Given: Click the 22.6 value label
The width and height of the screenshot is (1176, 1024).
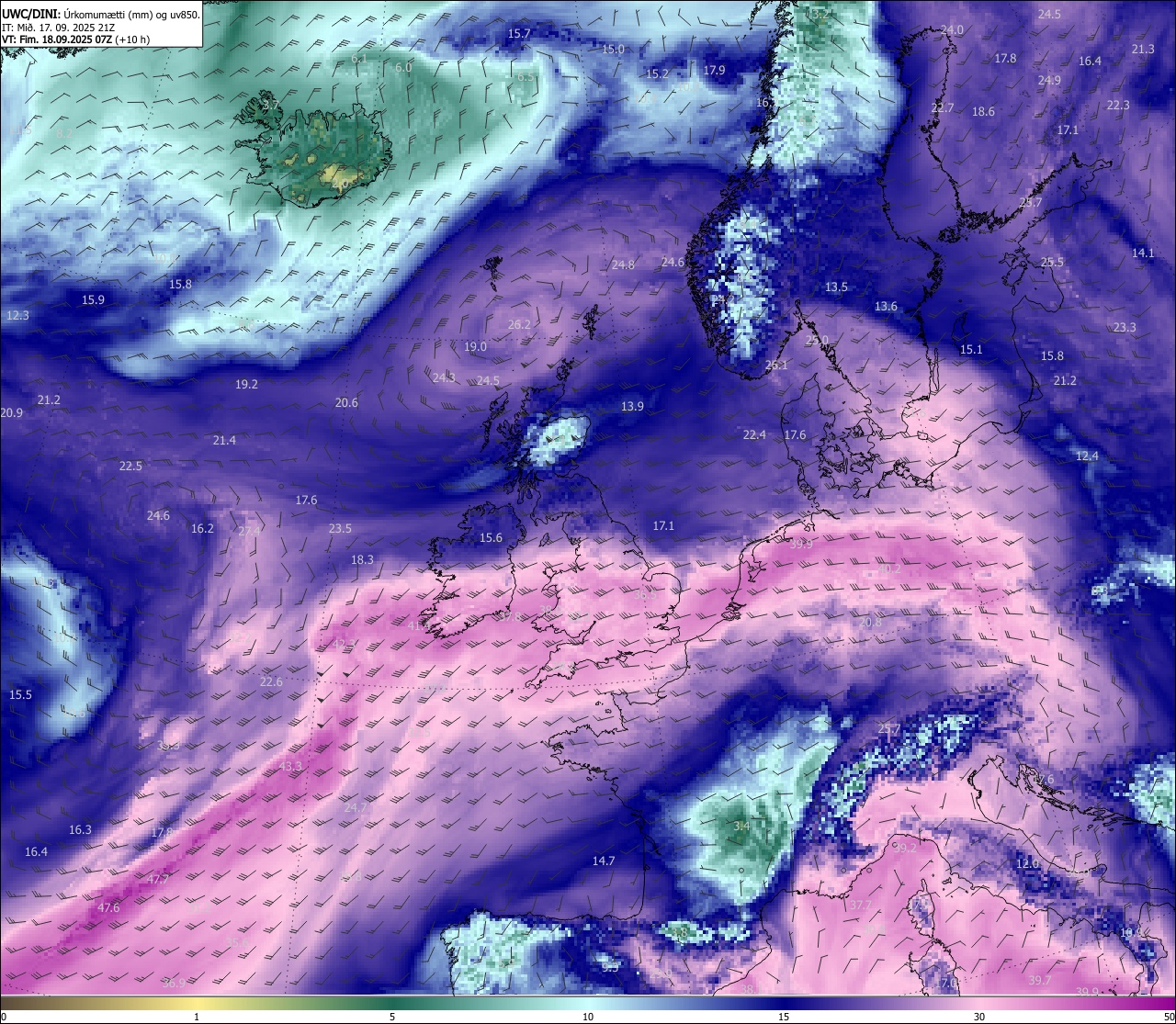Looking at the screenshot, I should click(x=271, y=682).
